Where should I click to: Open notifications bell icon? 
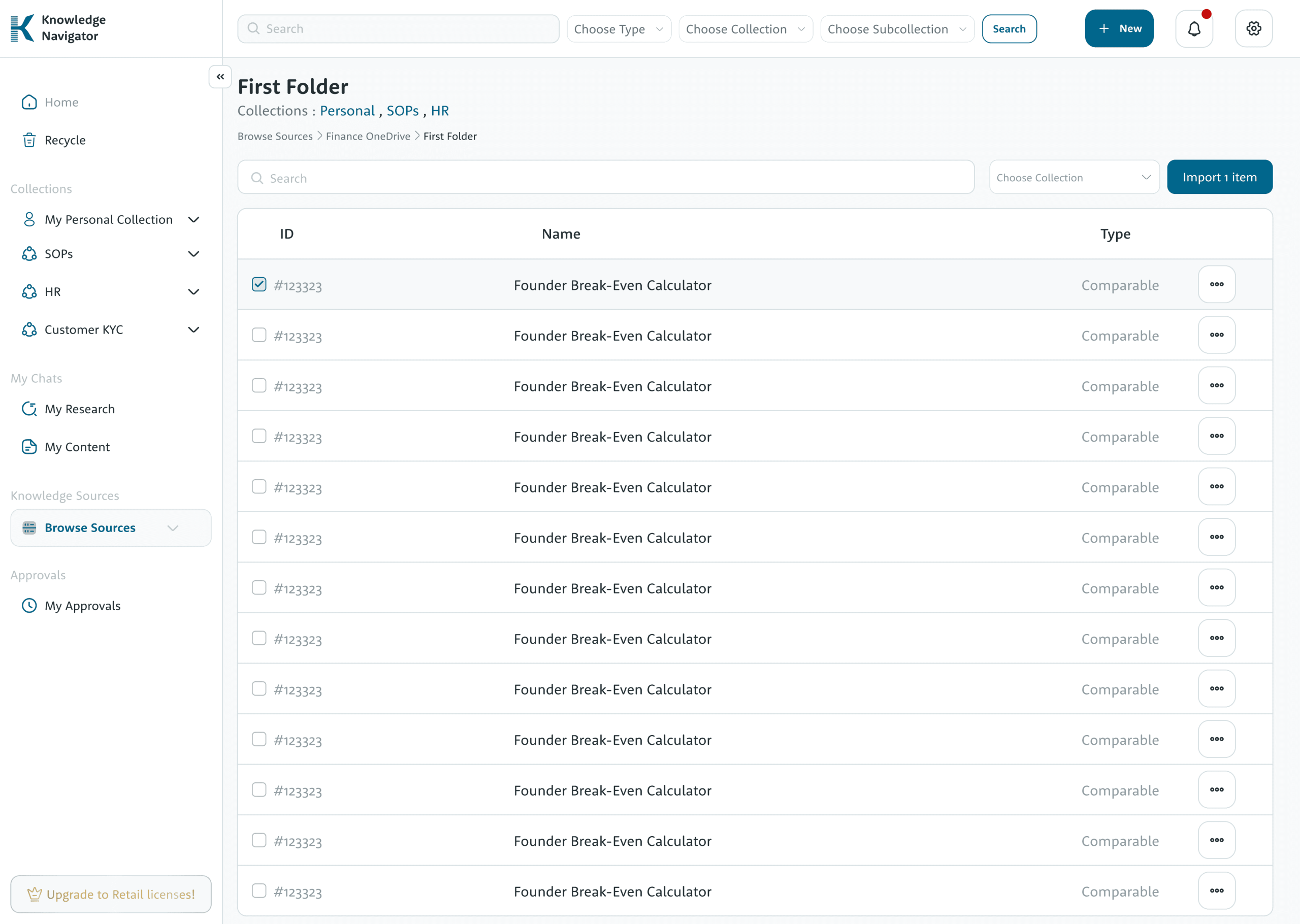pos(1193,28)
